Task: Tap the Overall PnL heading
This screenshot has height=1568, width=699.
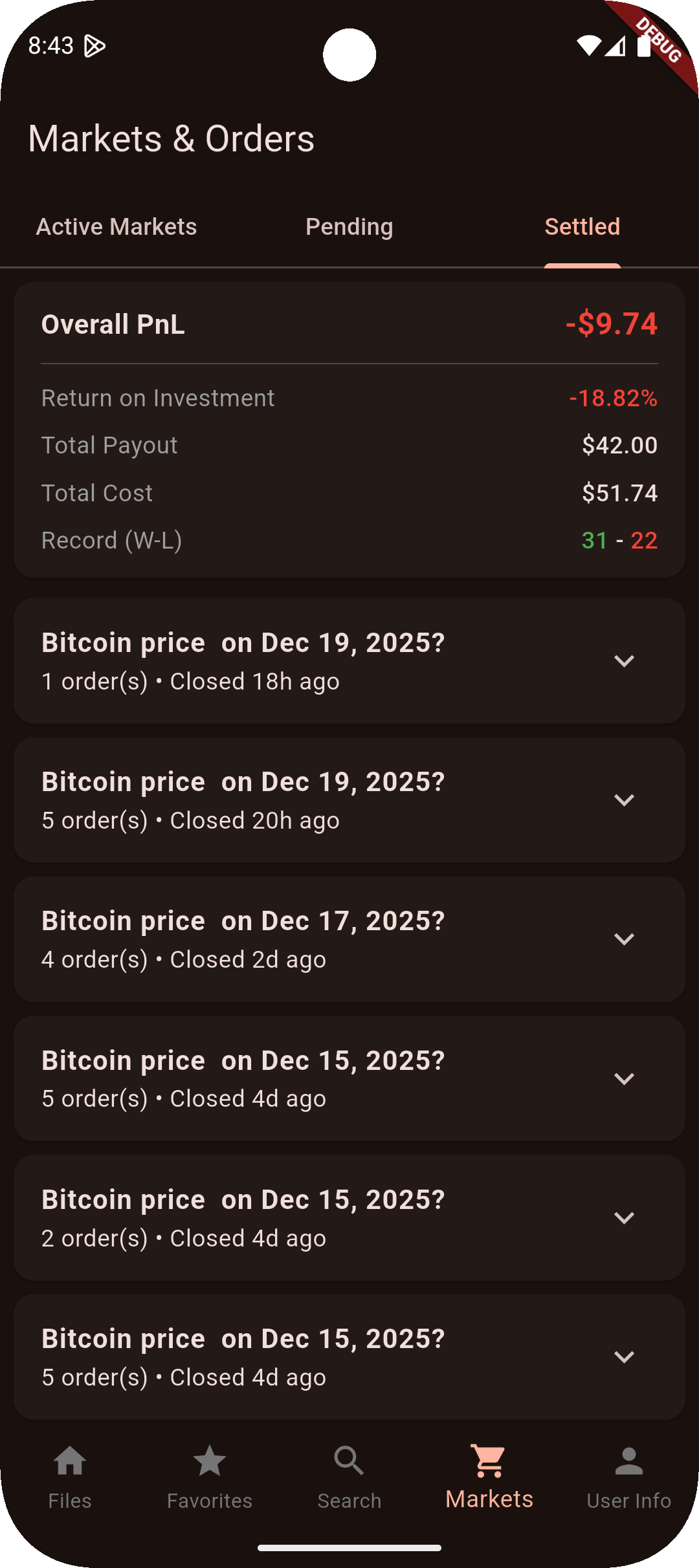Action: [113, 325]
